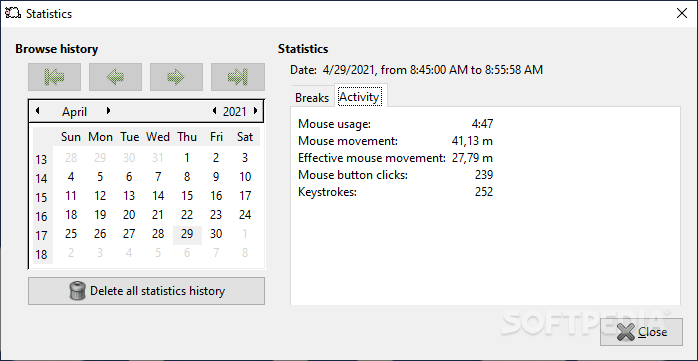Click the Browse history heading
698x361 pixels.
(x=57, y=49)
